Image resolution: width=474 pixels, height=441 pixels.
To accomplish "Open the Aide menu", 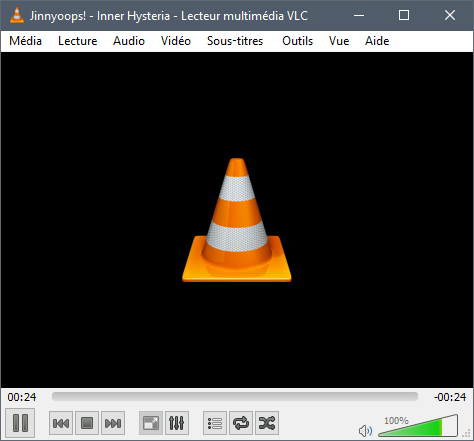I will (377, 41).
